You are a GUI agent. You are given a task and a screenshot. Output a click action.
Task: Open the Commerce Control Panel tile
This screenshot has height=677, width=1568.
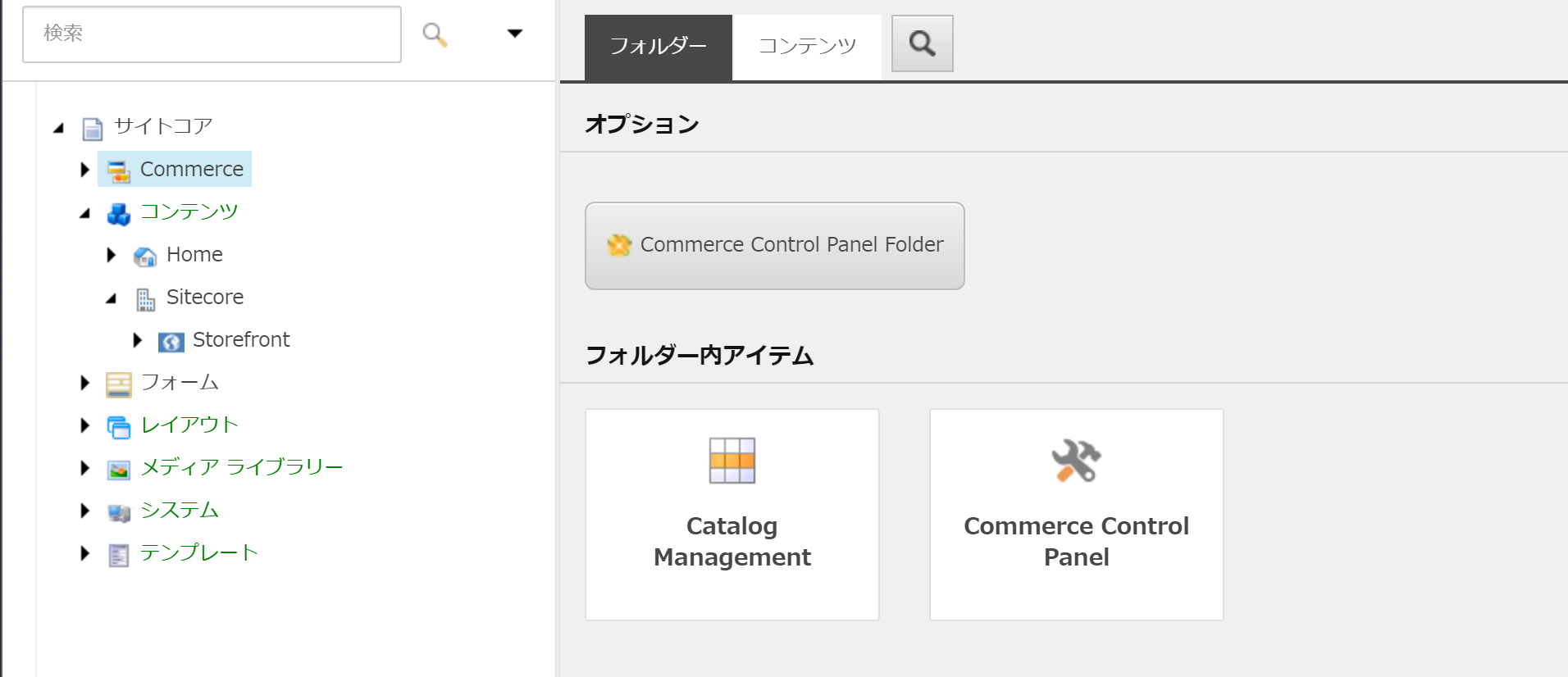pyautogui.click(x=1077, y=515)
